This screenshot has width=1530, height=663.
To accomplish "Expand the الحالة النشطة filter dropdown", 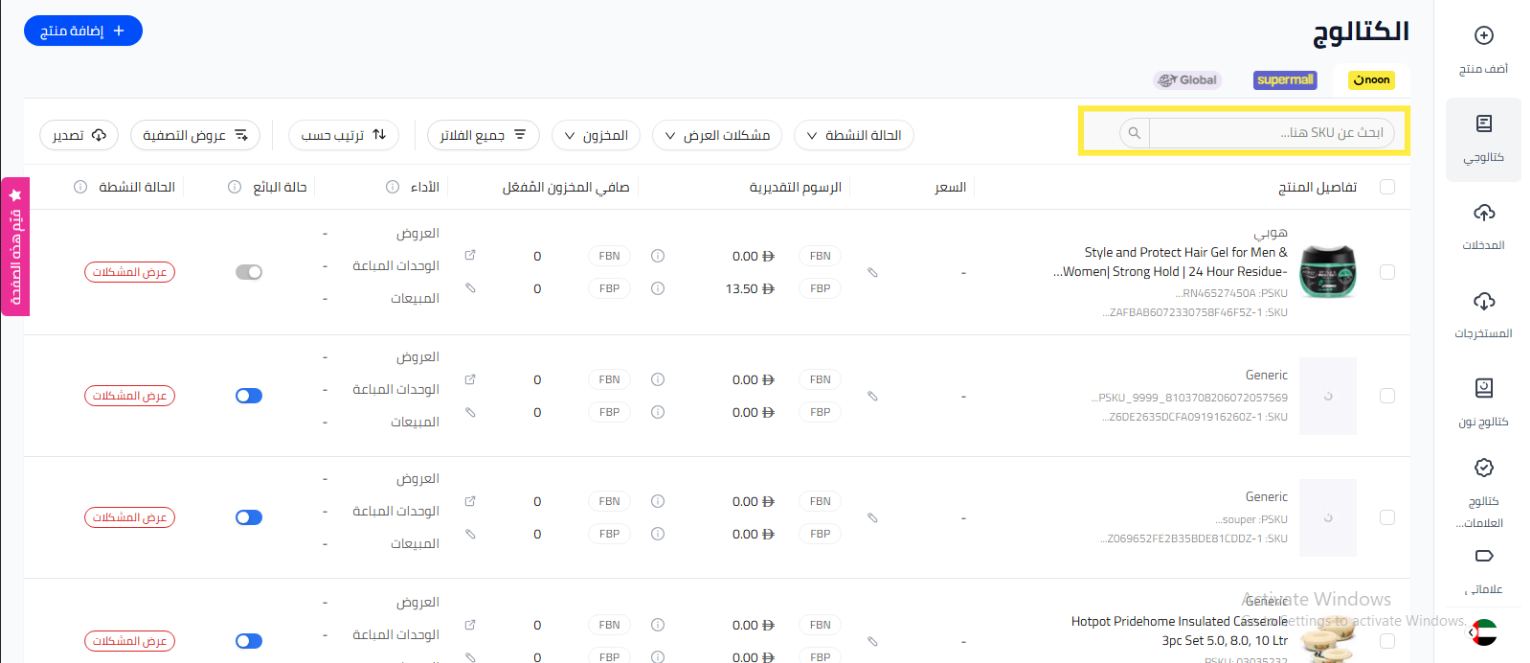I will tap(853, 135).
